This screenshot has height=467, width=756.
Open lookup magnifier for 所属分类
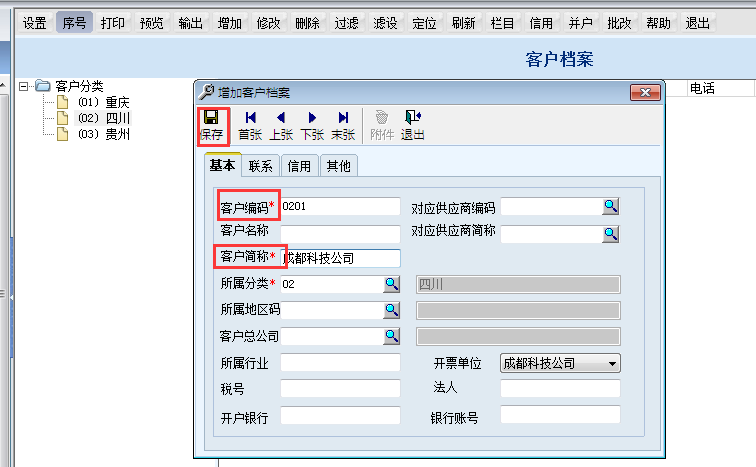click(392, 284)
